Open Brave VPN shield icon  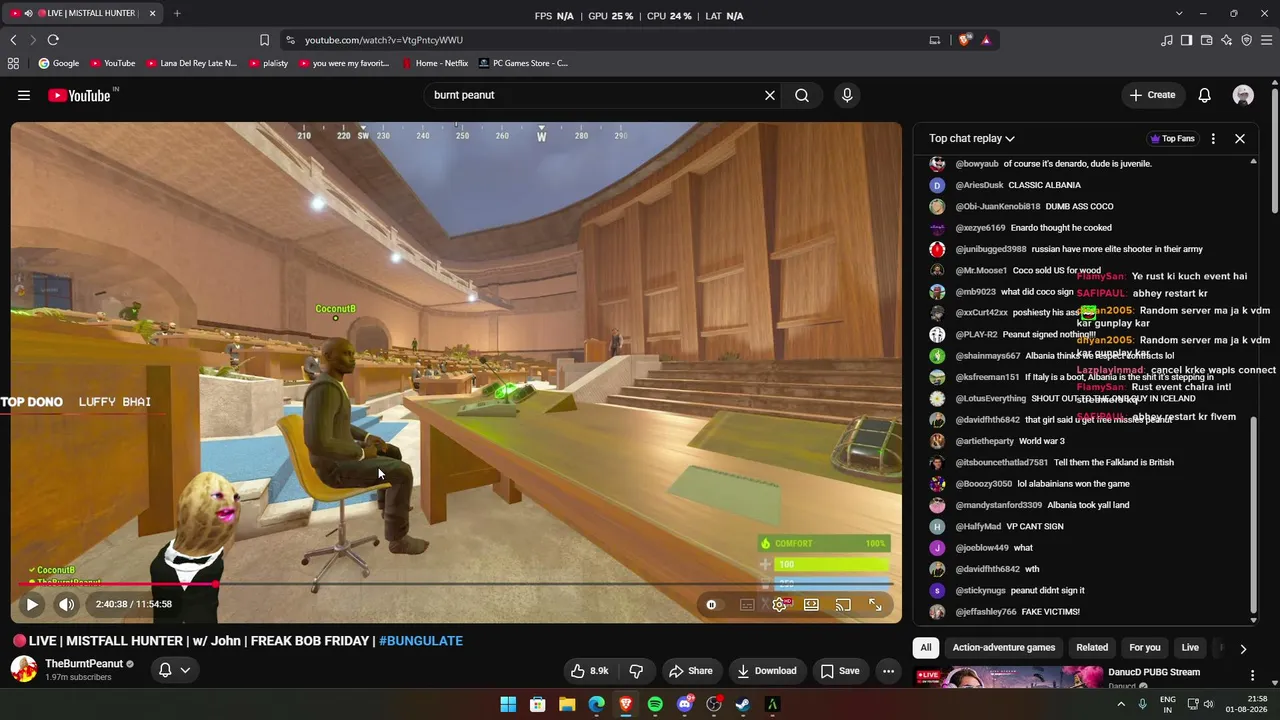[x=1246, y=40]
